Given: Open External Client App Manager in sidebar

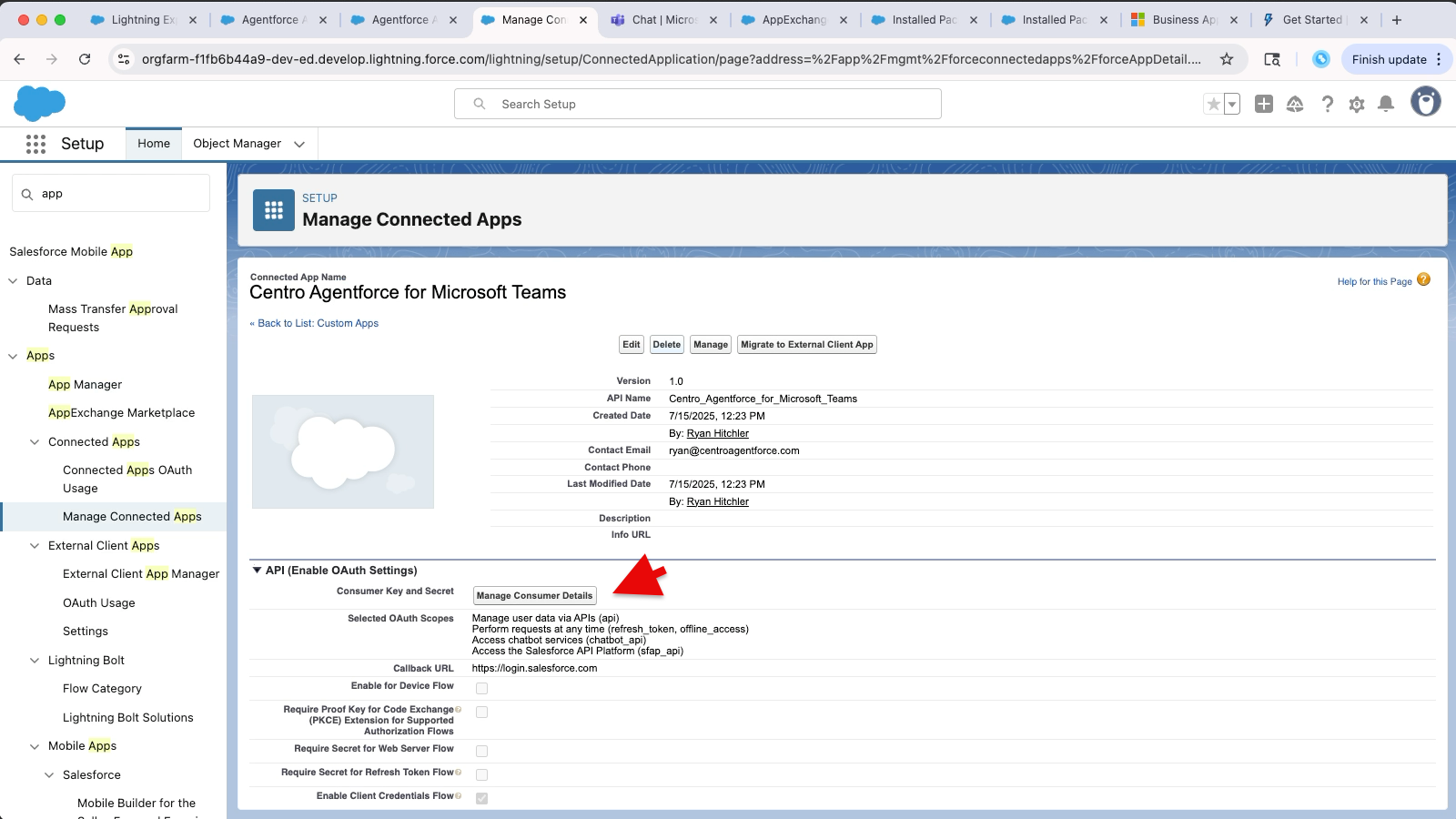Looking at the screenshot, I should pos(141,574).
